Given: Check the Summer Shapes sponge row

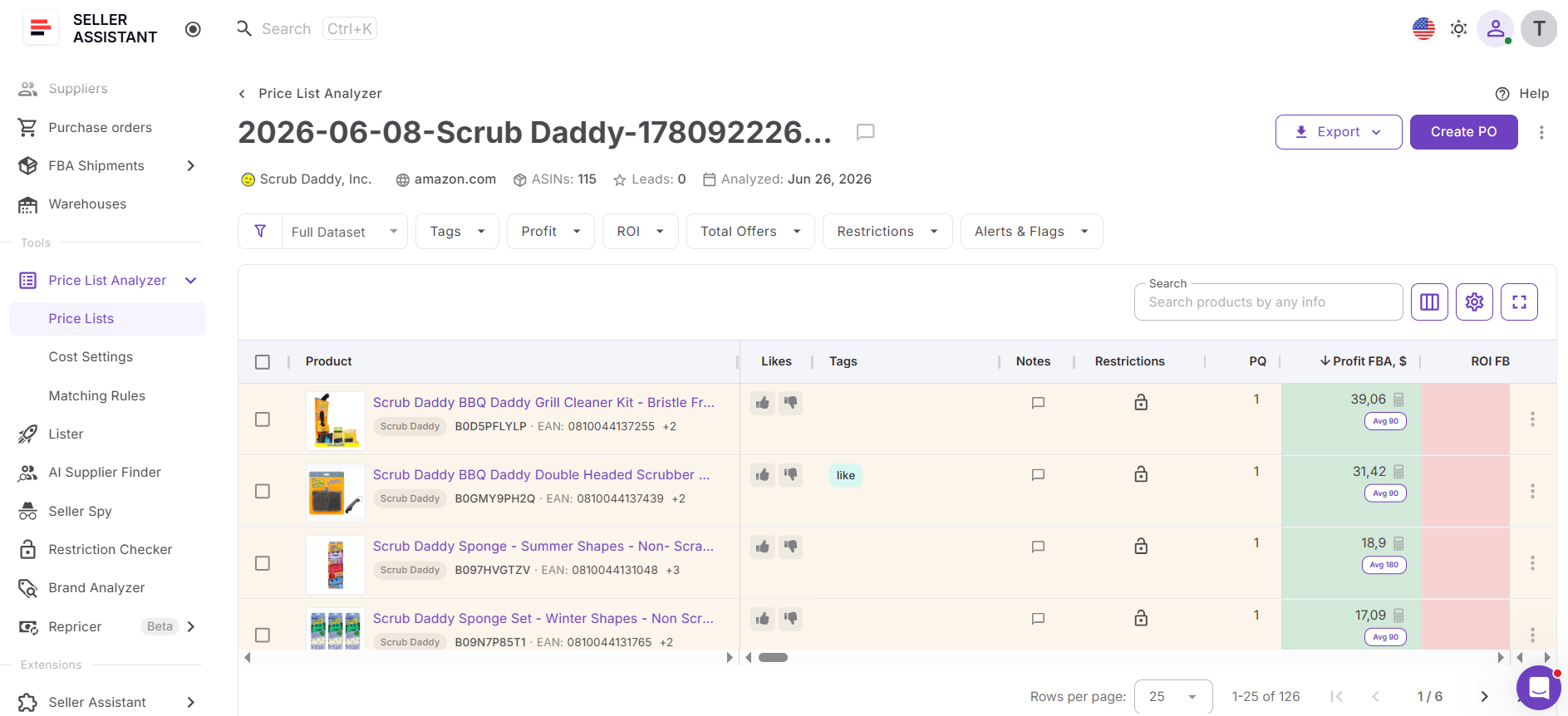Looking at the screenshot, I should [x=263, y=563].
